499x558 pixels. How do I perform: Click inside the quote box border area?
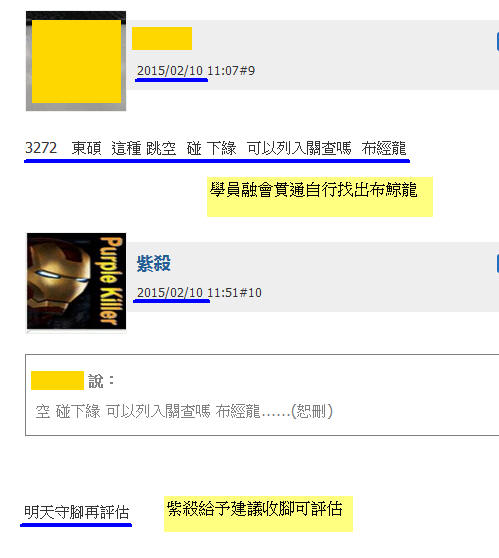pos(262,395)
